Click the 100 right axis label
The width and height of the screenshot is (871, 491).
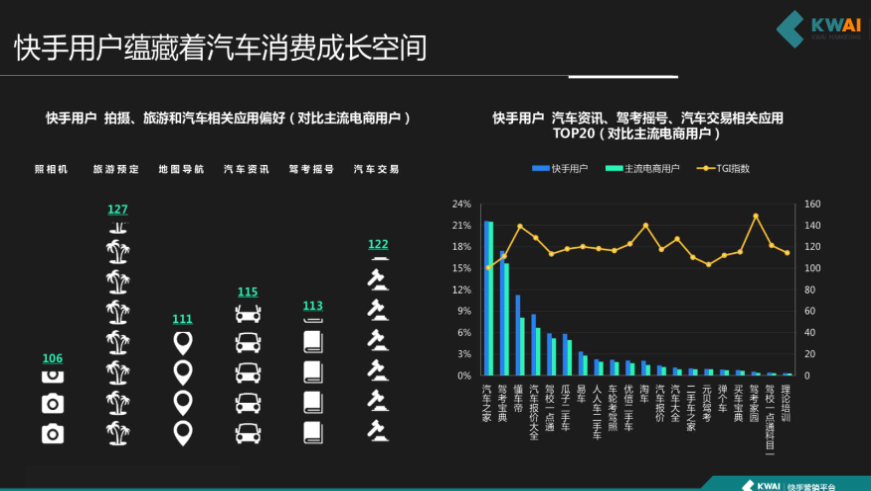pos(812,268)
